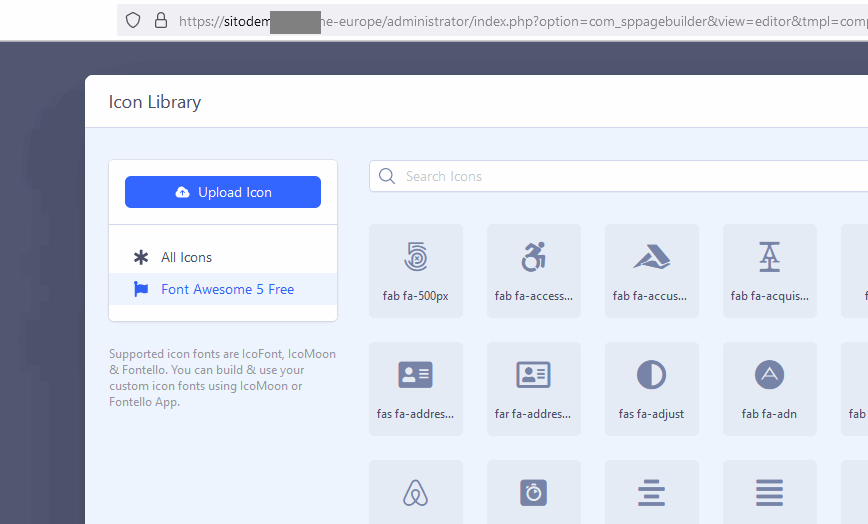Image resolution: width=868 pixels, height=524 pixels.
Task: Click the asterisk icon beside All Icons
Action: (141, 257)
